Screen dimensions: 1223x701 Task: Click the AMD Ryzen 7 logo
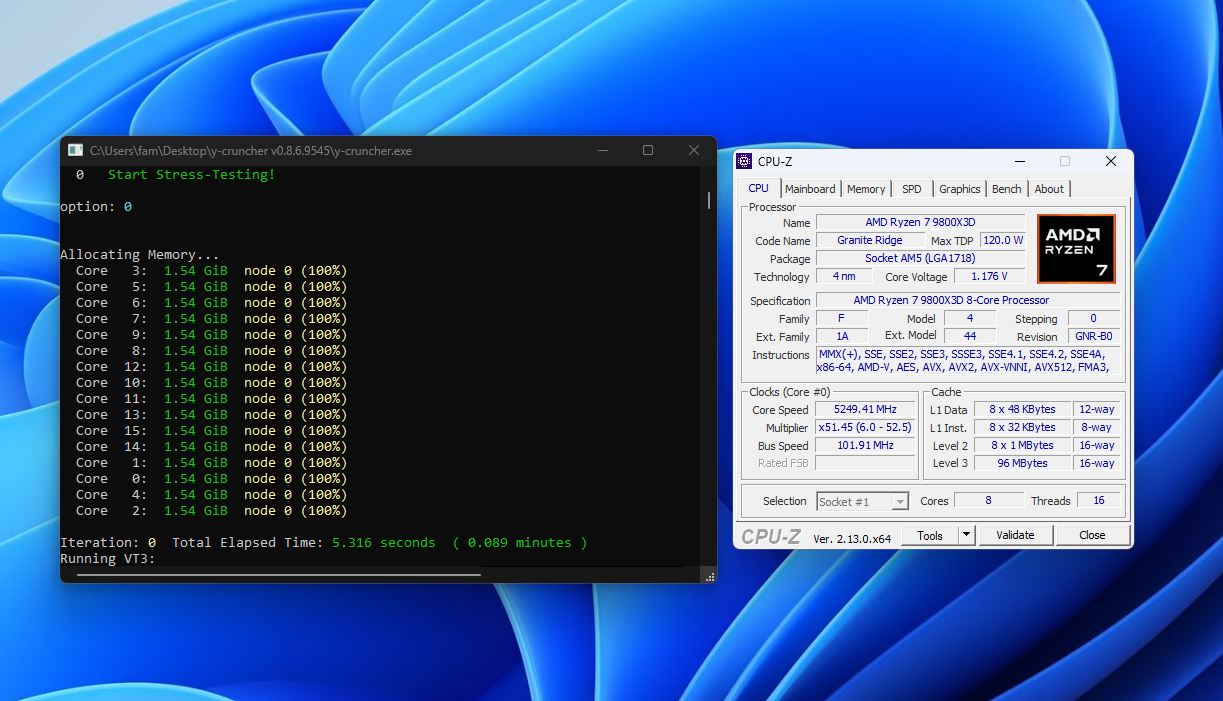coord(1075,248)
